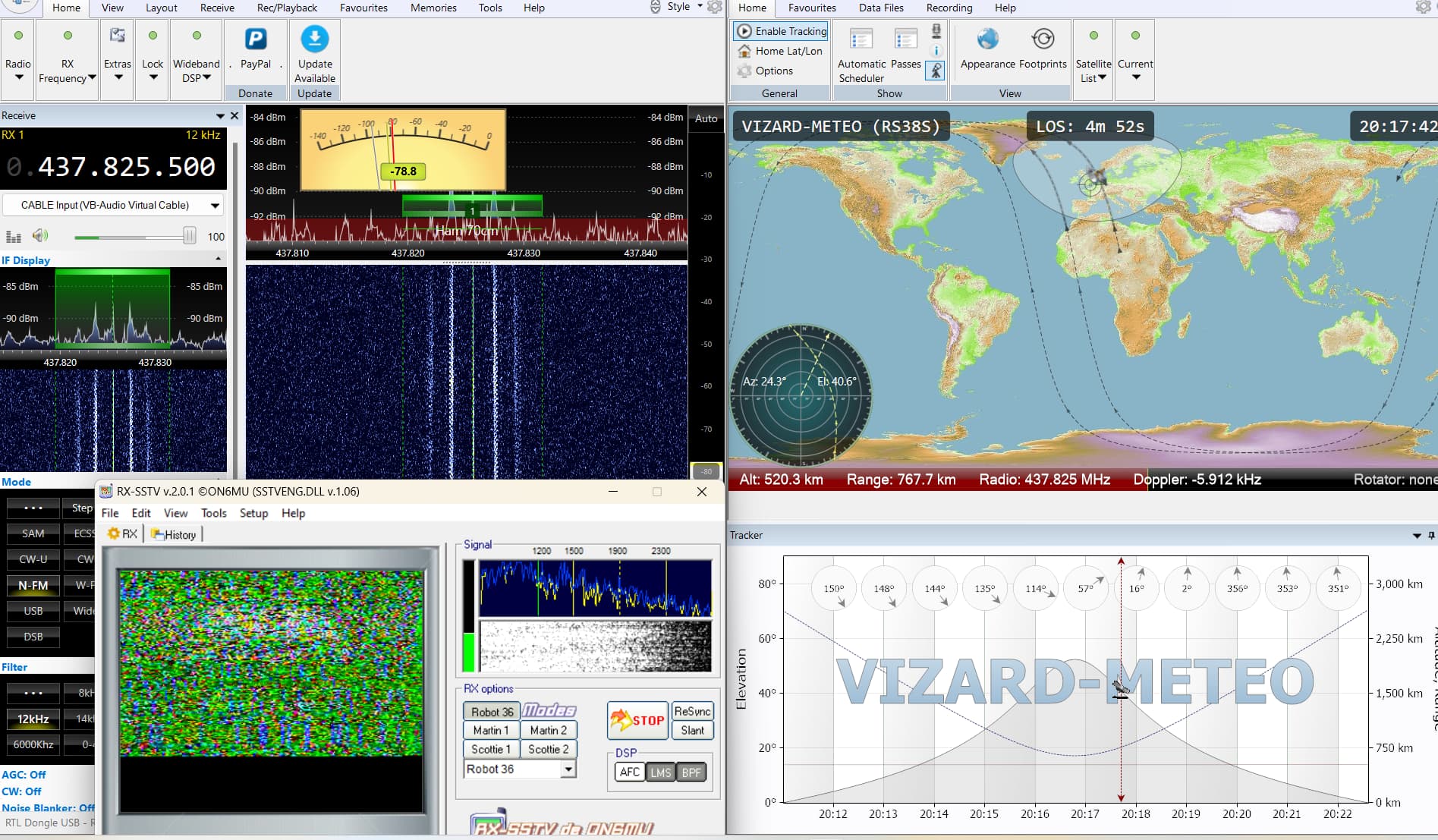This screenshot has width=1438, height=840.
Task: Open the Rec/Playback ribbon tab
Action: (287, 8)
